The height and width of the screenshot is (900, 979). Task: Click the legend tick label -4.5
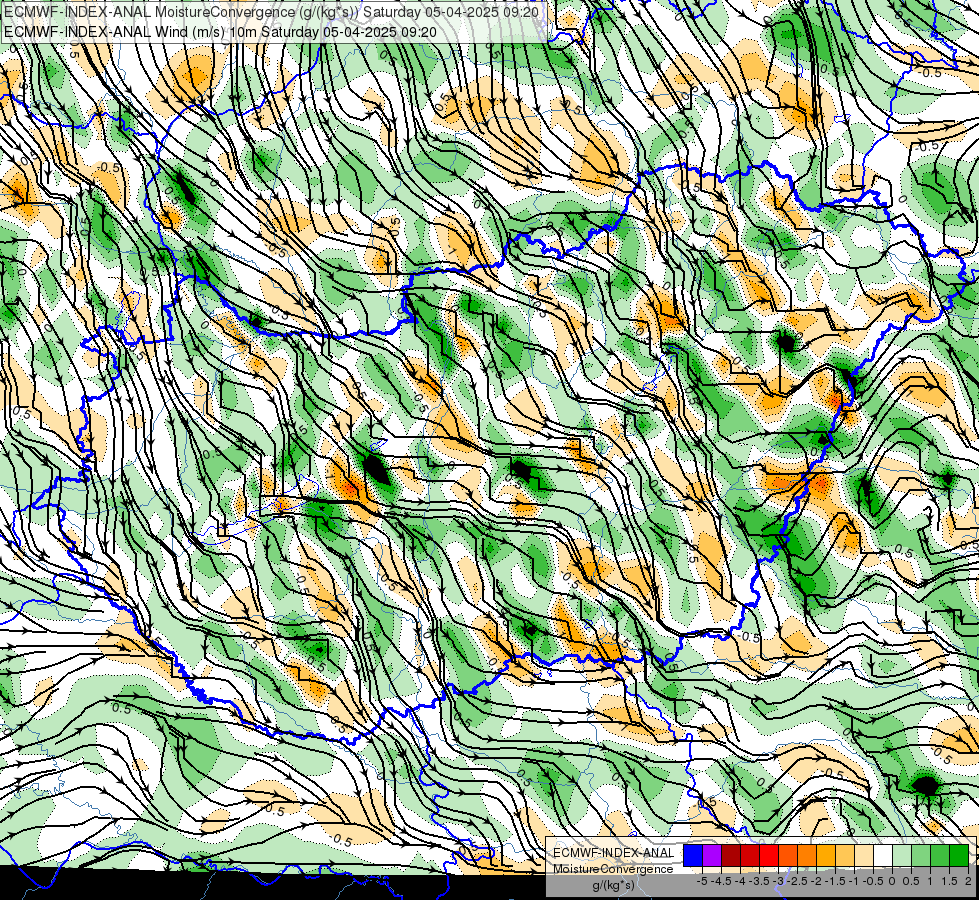click(x=723, y=881)
